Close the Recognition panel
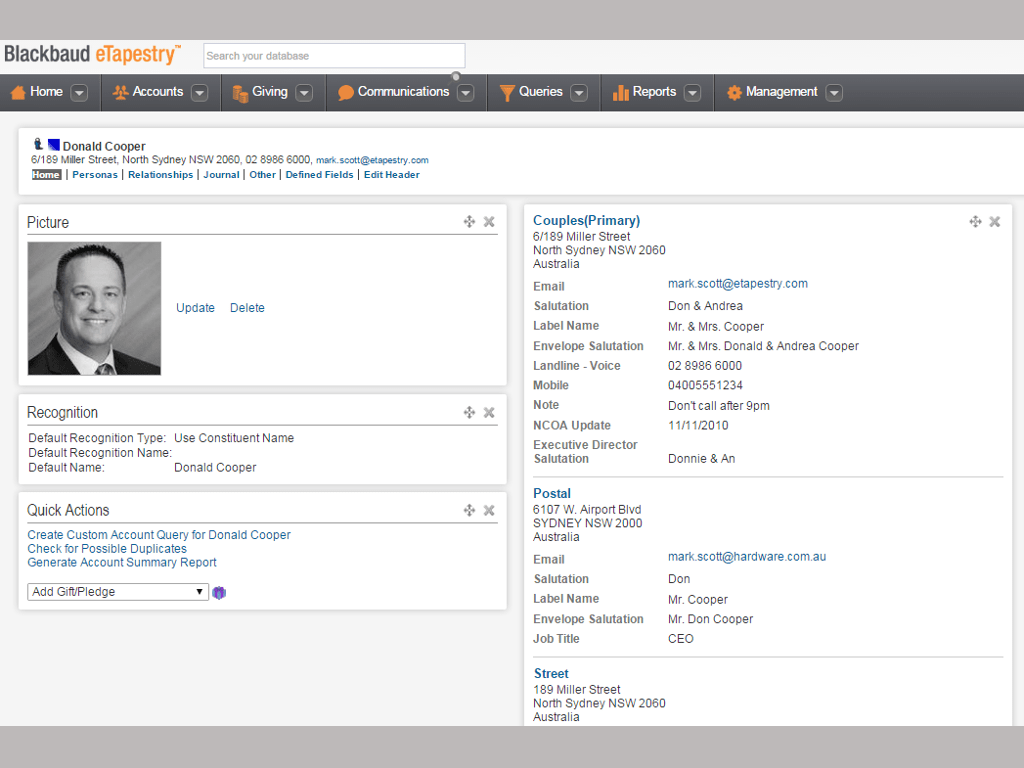The width and height of the screenshot is (1024, 768). [x=489, y=412]
